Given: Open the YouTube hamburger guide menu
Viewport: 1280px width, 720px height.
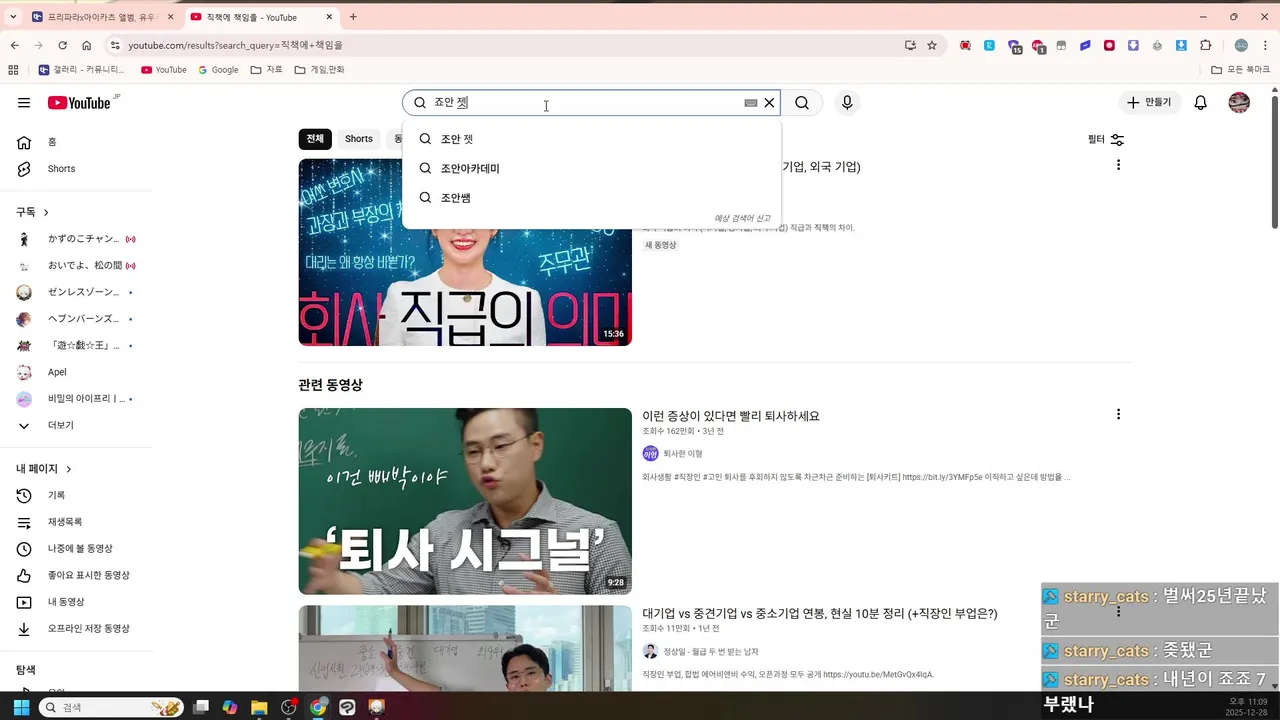Looking at the screenshot, I should pyautogui.click(x=24, y=103).
